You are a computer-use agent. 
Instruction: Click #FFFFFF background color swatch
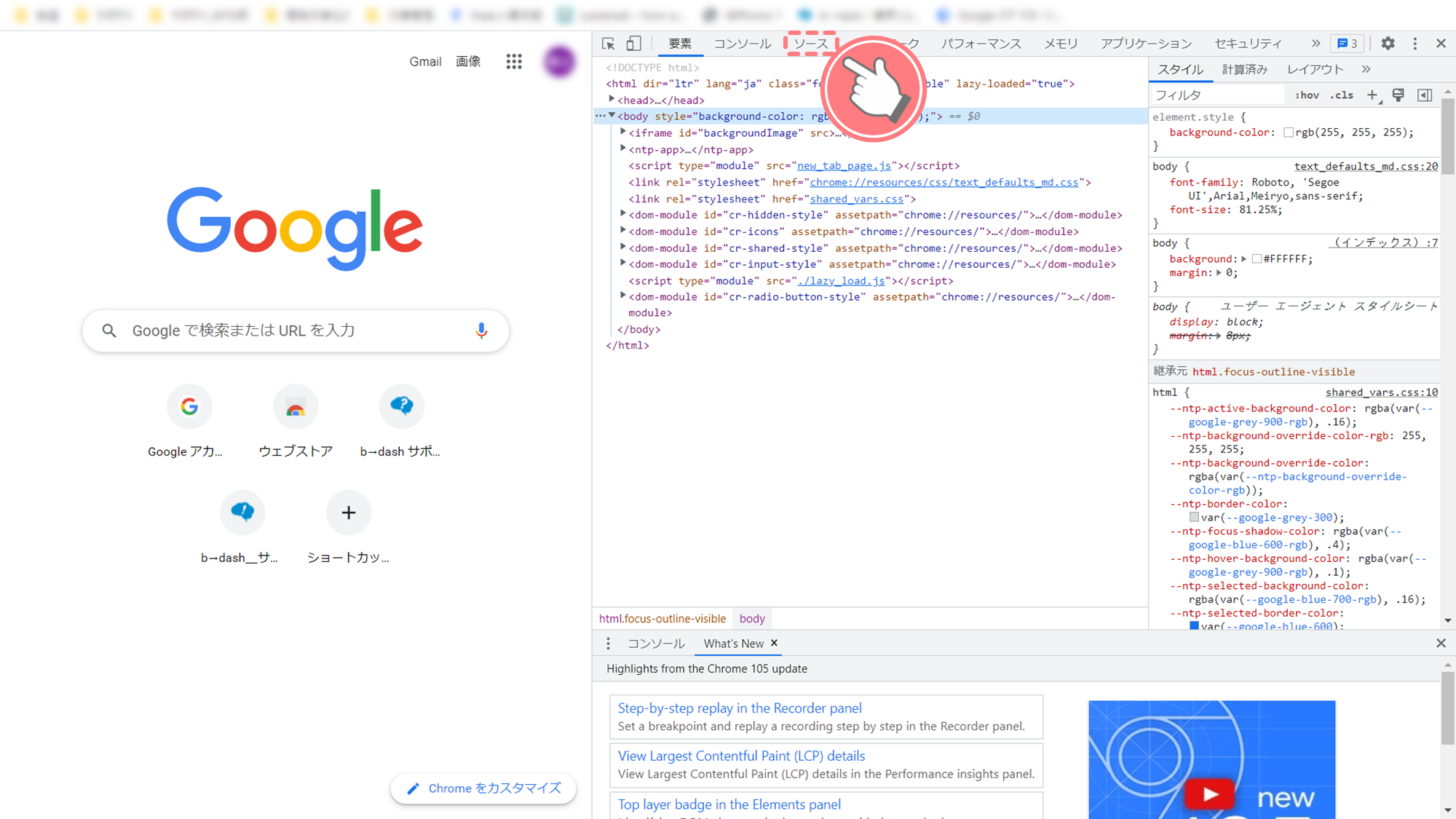[x=1257, y=259]
